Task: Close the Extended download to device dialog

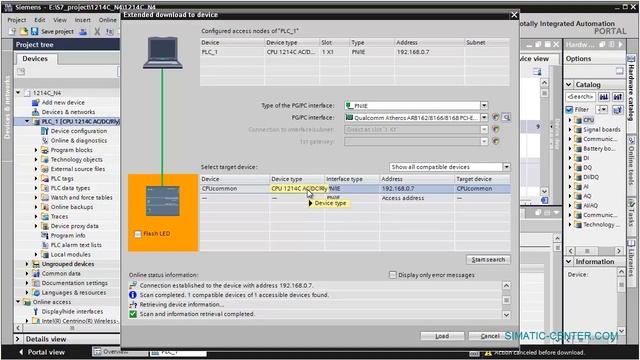Action: pyautogui.click(x=514, y=15)
